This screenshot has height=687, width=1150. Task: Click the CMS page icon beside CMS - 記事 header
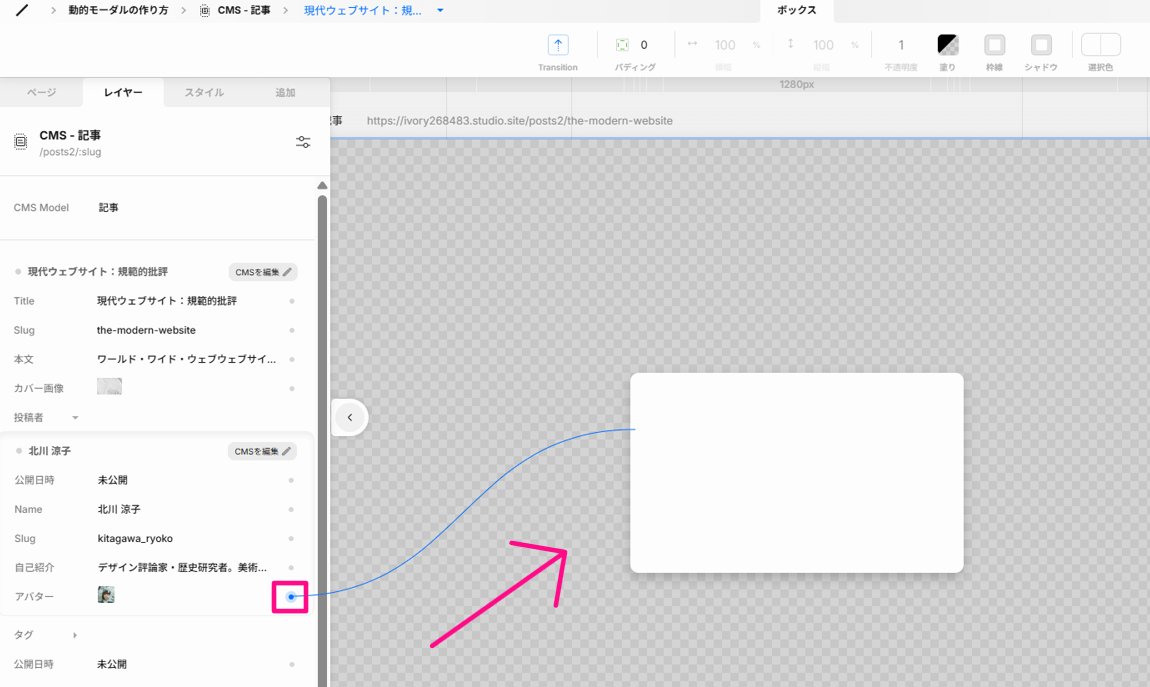pyautogui.click(x=21, y=142)
